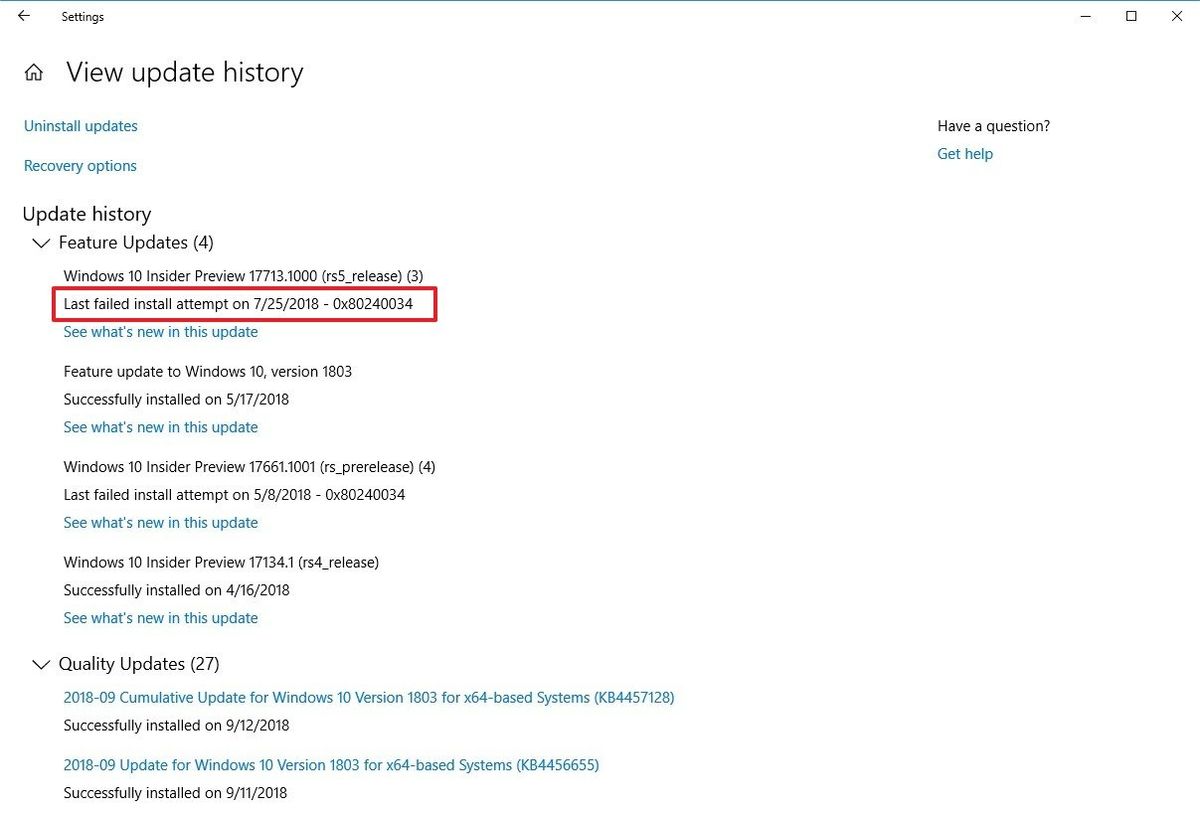Select 'Successfully installed on 9/12/2018' text
This screenshot has height=813, width=1200.
(x=176, y=725)
